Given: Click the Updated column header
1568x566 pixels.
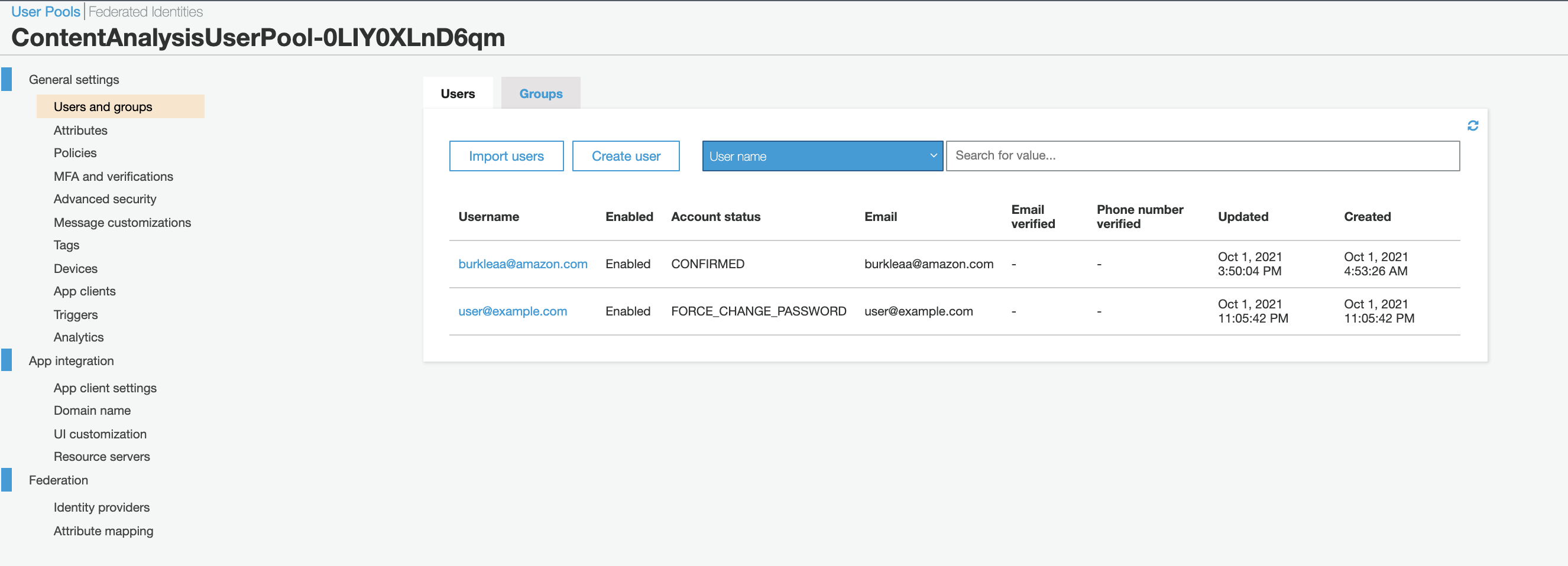Looking at the screenshot, I should point(1242,217).
